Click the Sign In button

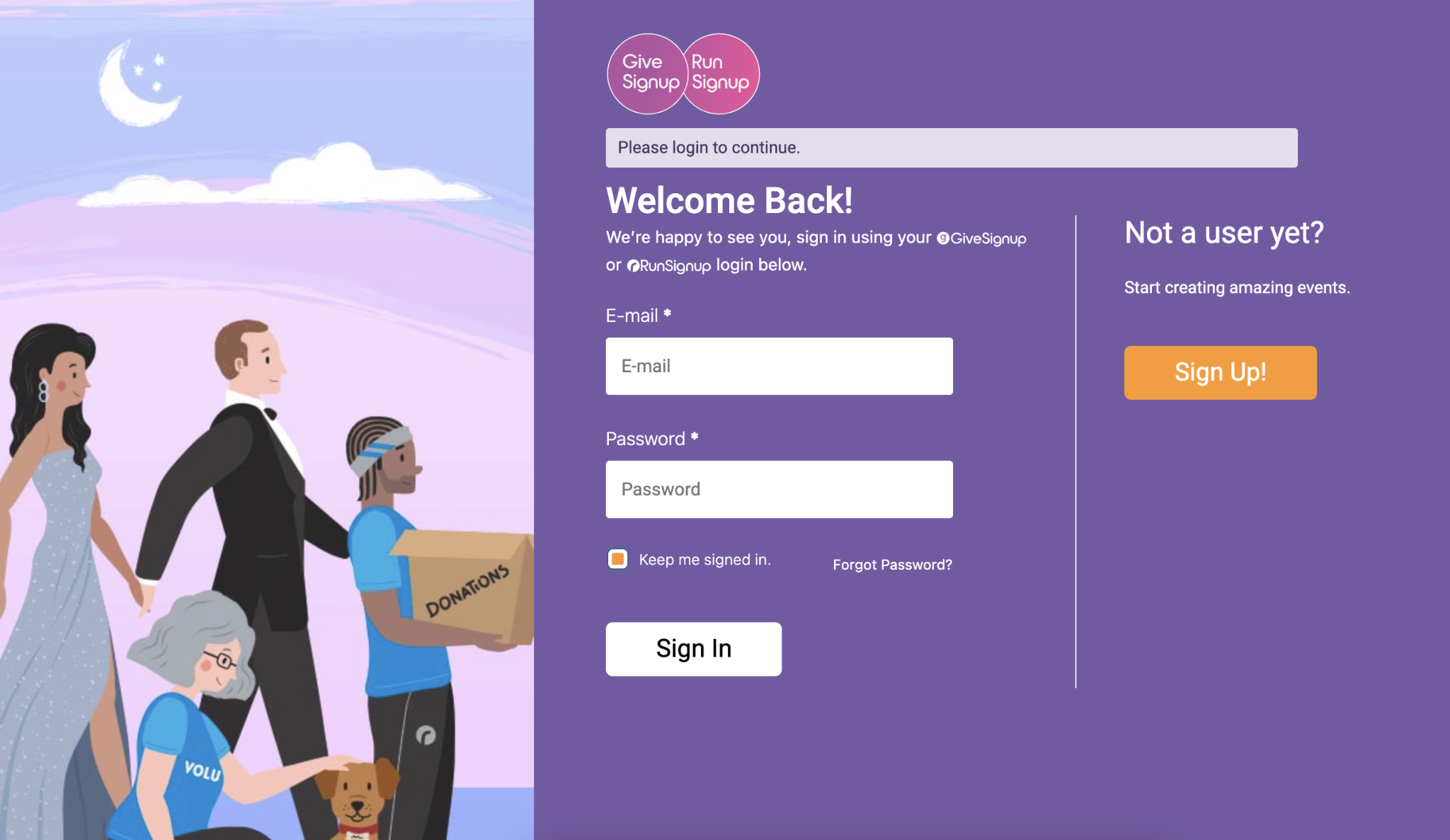693,649
